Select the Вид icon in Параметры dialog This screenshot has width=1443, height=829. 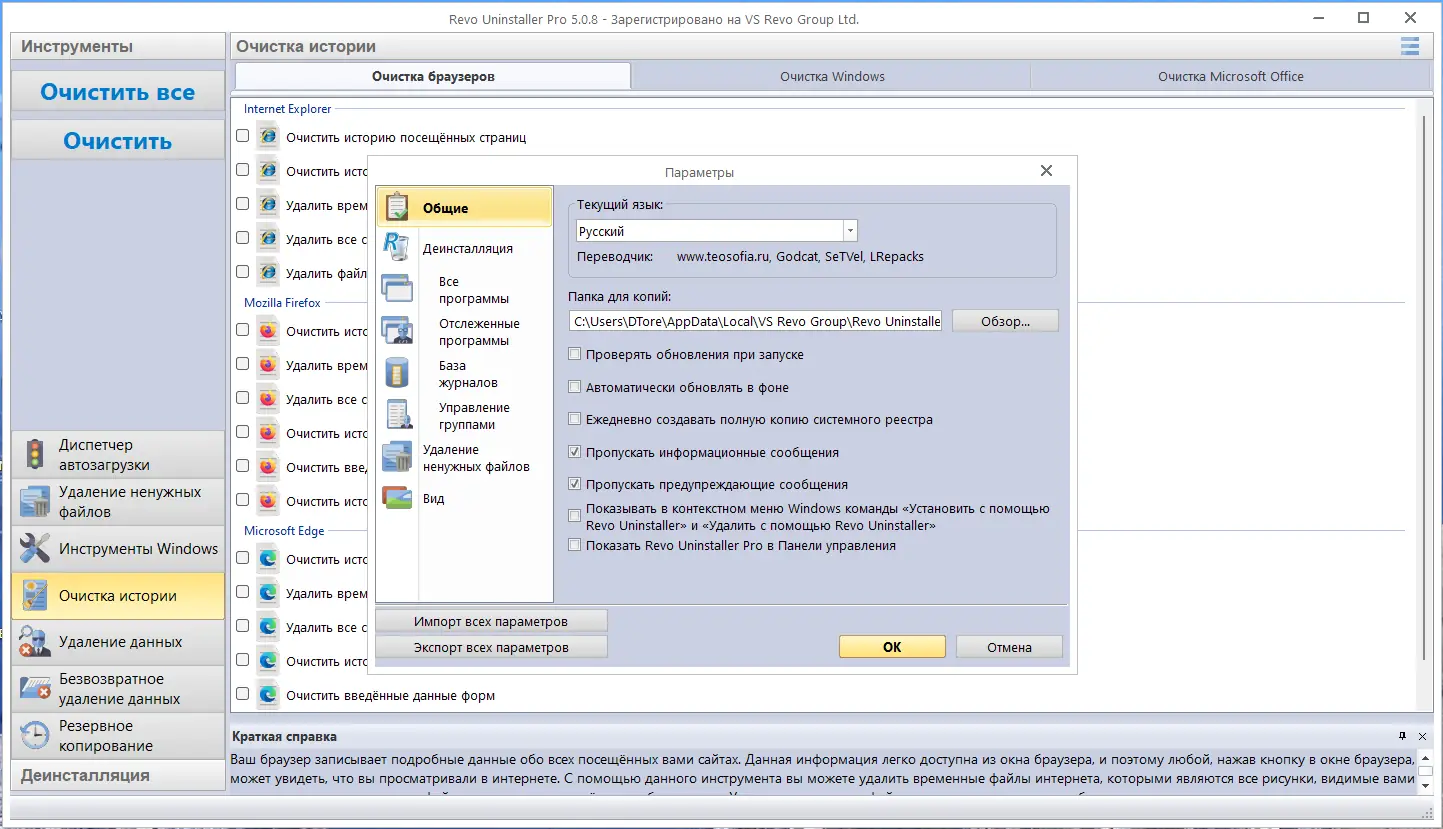point(397,498)
